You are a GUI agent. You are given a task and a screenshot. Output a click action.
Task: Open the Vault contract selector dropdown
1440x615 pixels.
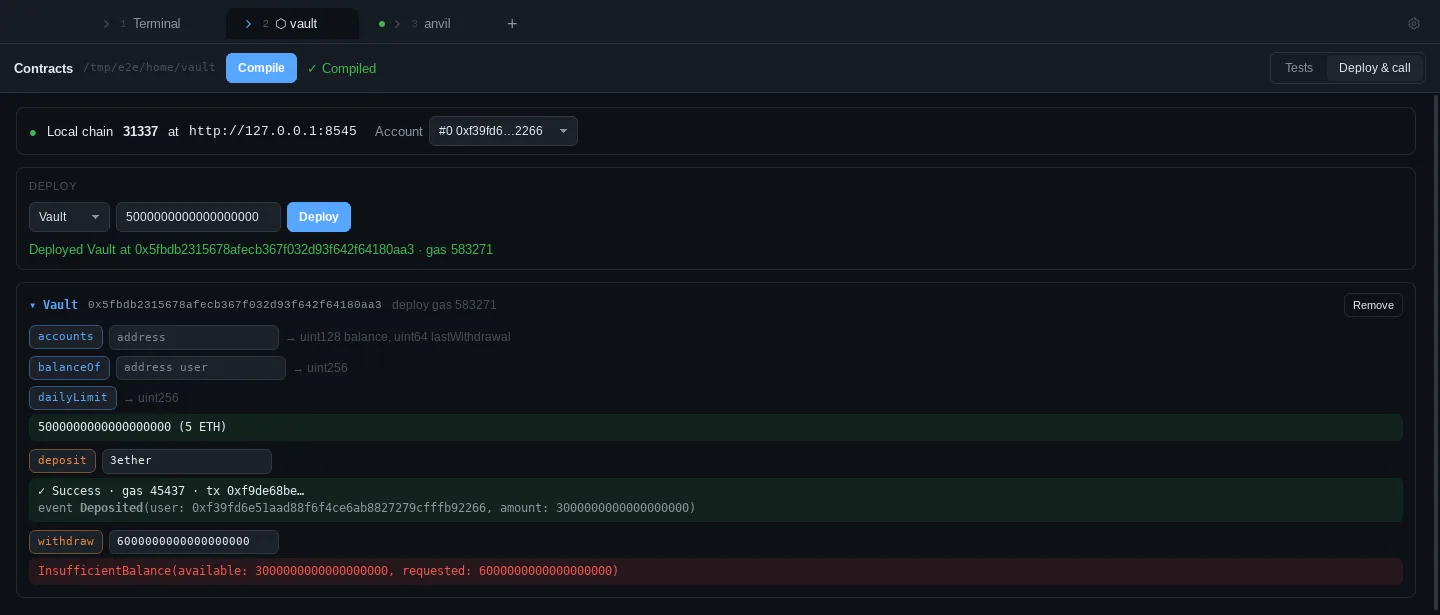[69, 217]
